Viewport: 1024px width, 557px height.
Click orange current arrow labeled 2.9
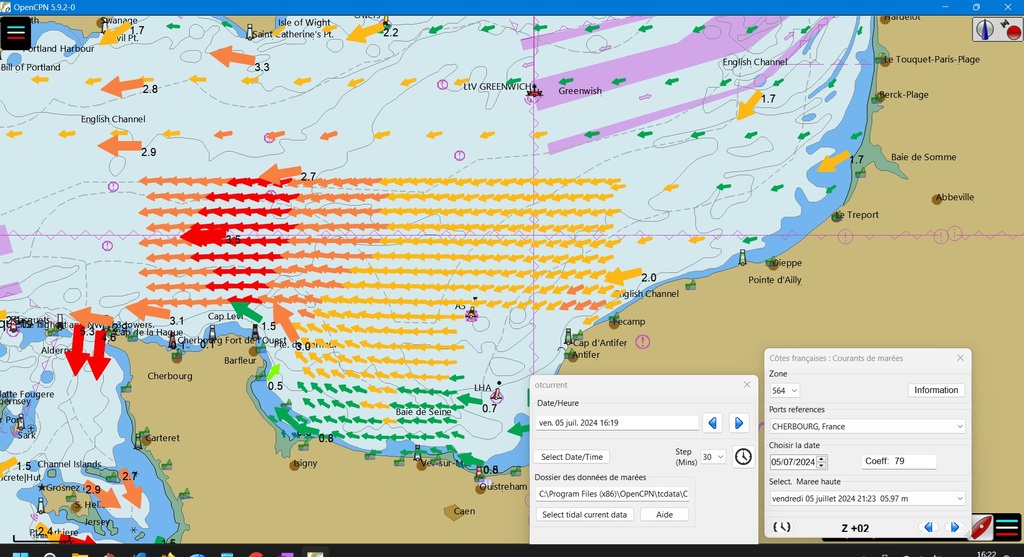tap(120, 145)
